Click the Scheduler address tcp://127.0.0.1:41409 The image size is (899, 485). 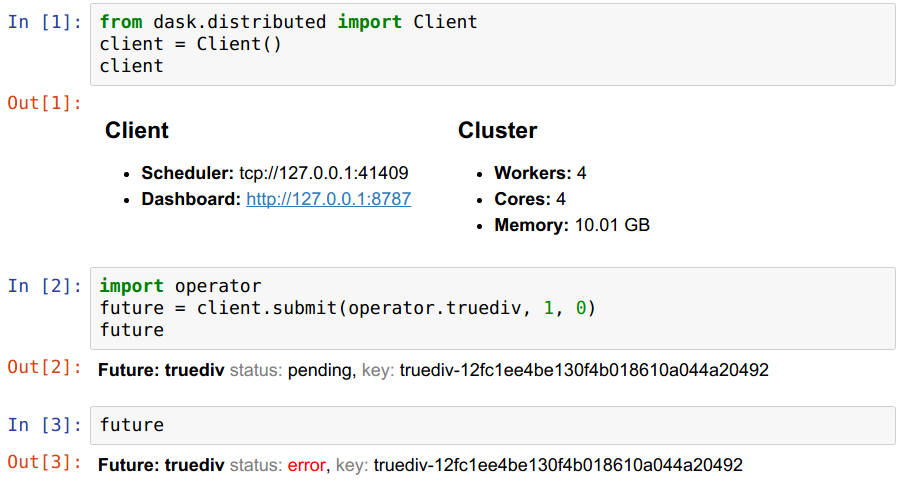[323, 173]
